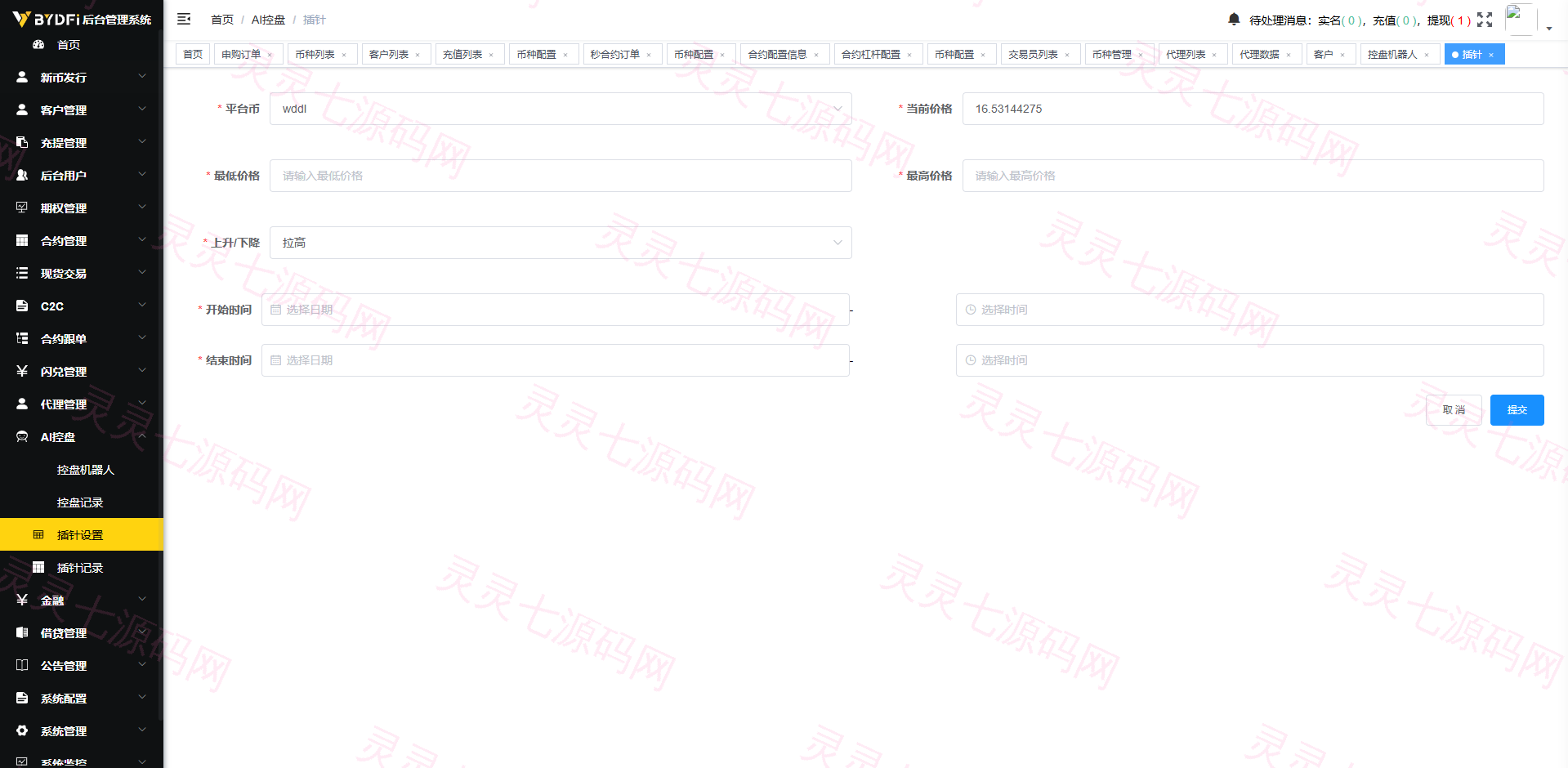Click the 系统管理 gear icon
The width and height of the screenshot is (1568, 768).
tap(22, 730)
